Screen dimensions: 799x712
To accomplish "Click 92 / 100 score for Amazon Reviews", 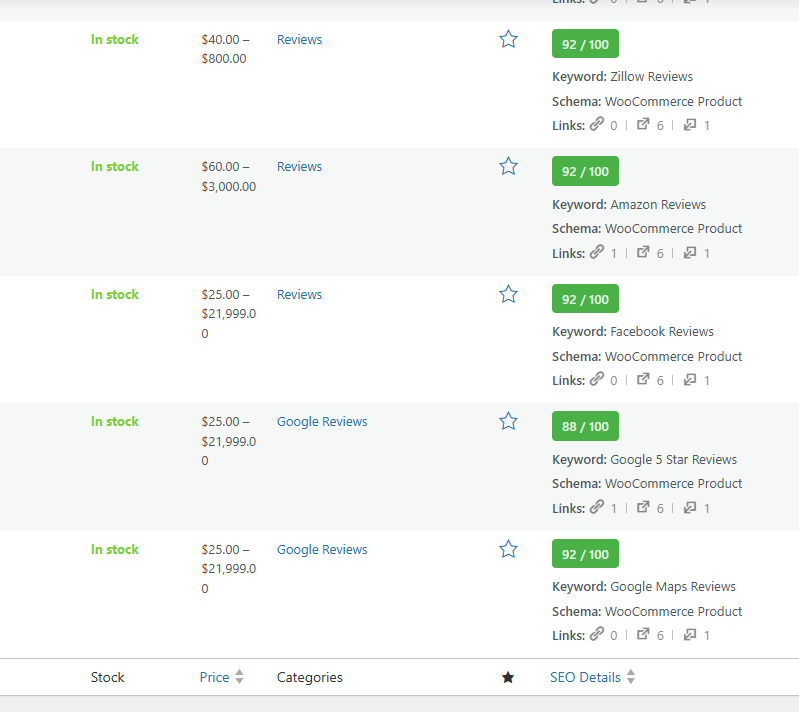I will pos(585,171).
